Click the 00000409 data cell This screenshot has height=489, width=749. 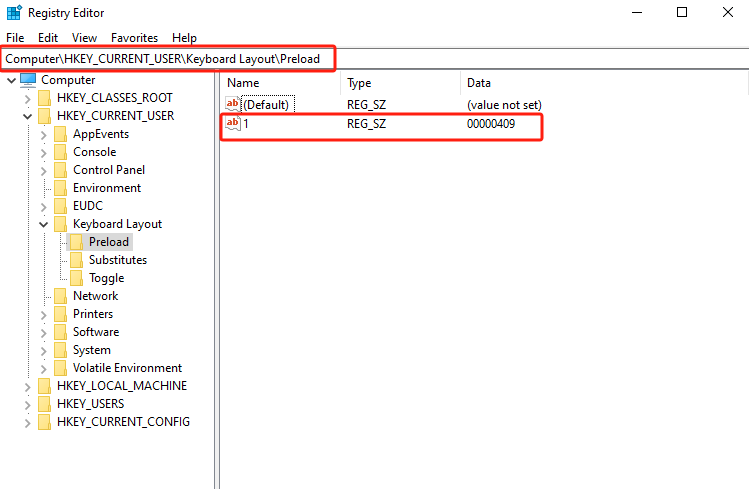491,124
